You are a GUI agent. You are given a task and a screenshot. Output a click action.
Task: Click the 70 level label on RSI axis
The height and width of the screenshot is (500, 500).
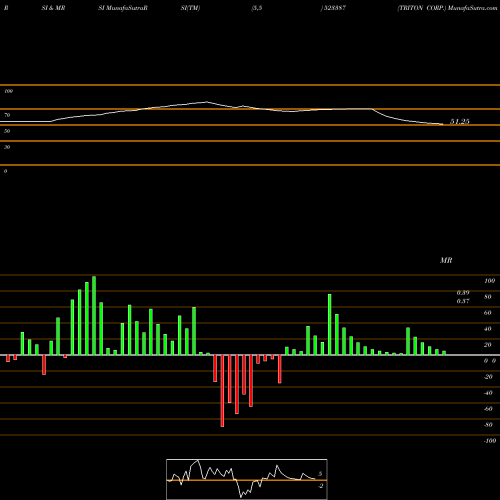(7, 115)
